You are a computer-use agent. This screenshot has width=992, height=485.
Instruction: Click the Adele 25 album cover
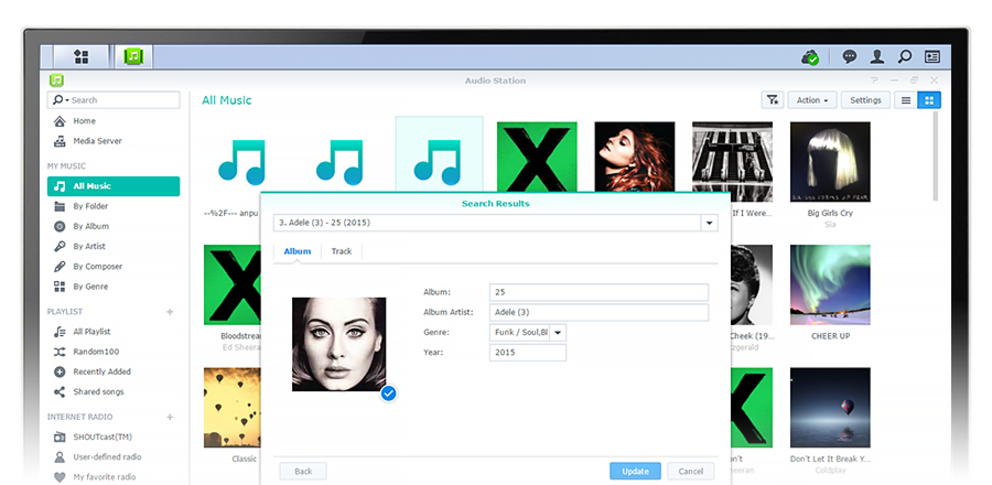coord(339,344)
